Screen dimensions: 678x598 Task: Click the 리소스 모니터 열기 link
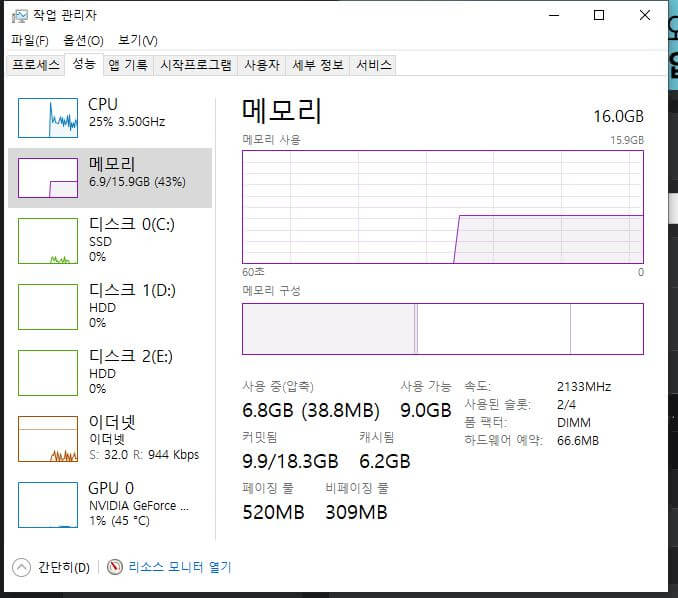coord(180,567)
